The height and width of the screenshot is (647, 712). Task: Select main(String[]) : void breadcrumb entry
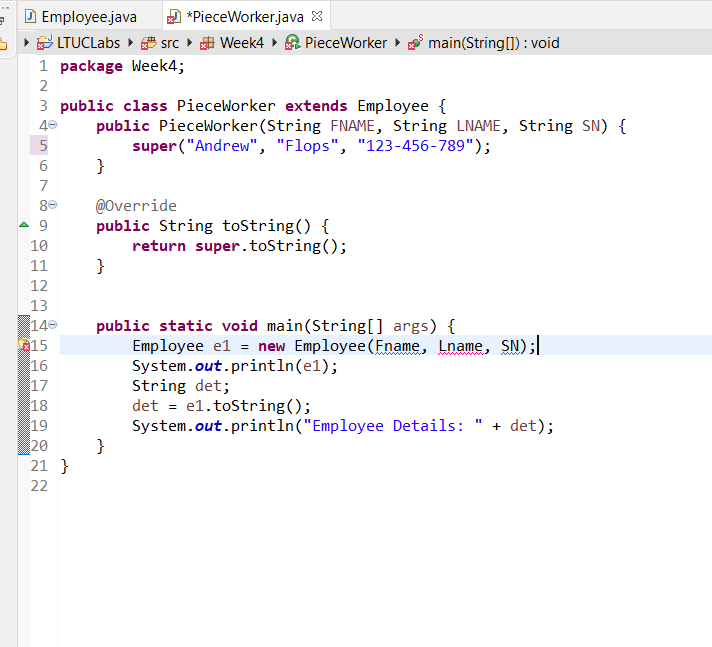click(x=494, y=43)
